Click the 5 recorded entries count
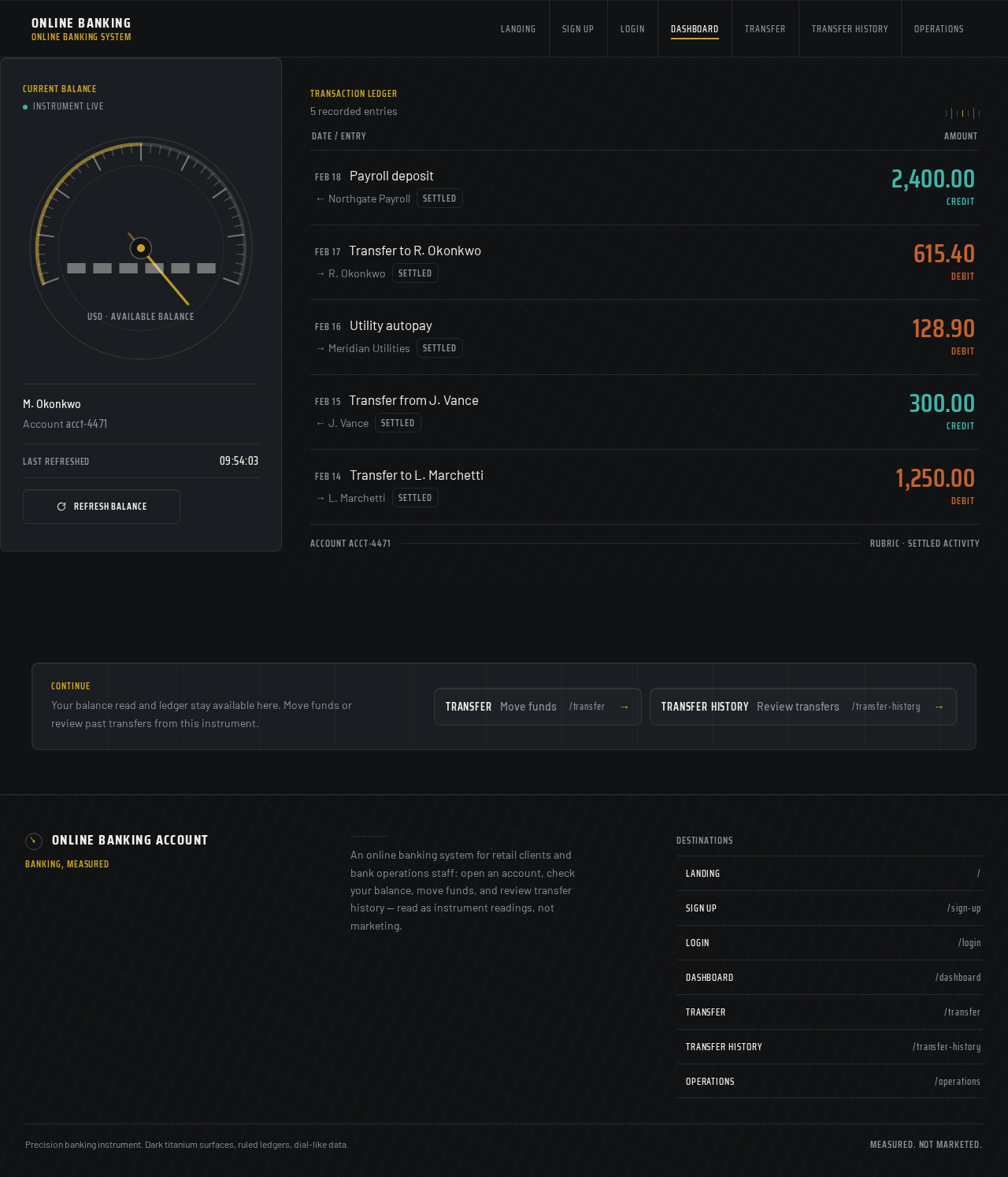The height and width of the screenshot is (1177, 1008). click(x=354, y=112)
